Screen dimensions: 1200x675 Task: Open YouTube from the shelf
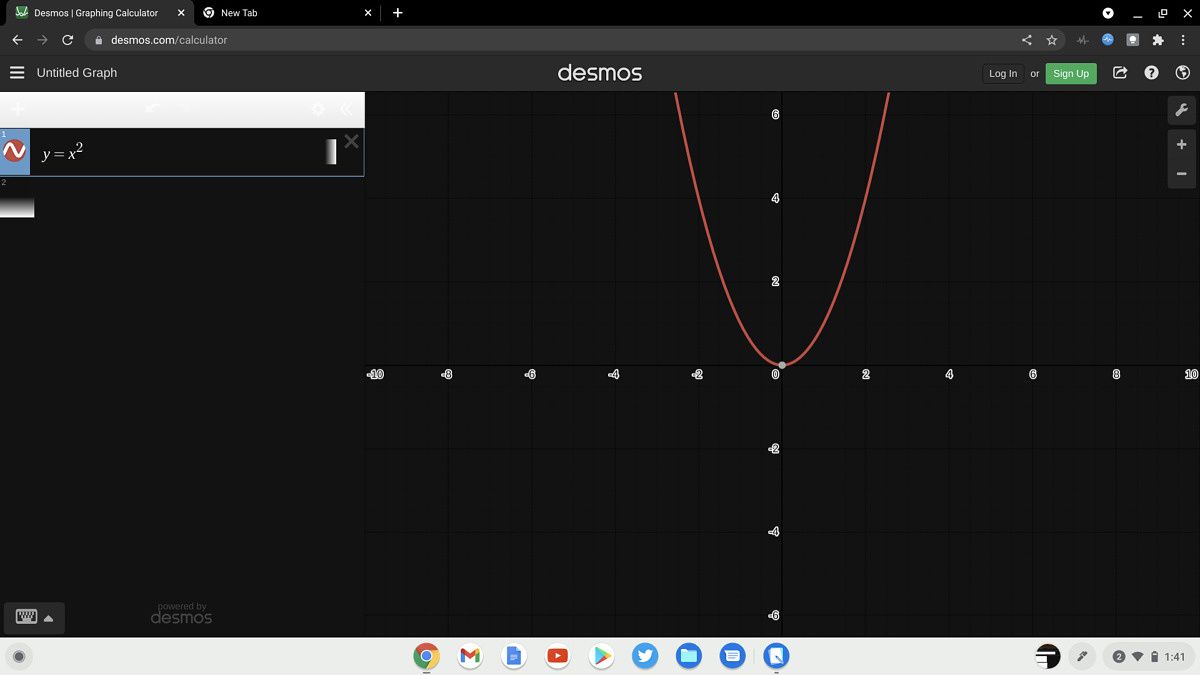pos(558,656)
